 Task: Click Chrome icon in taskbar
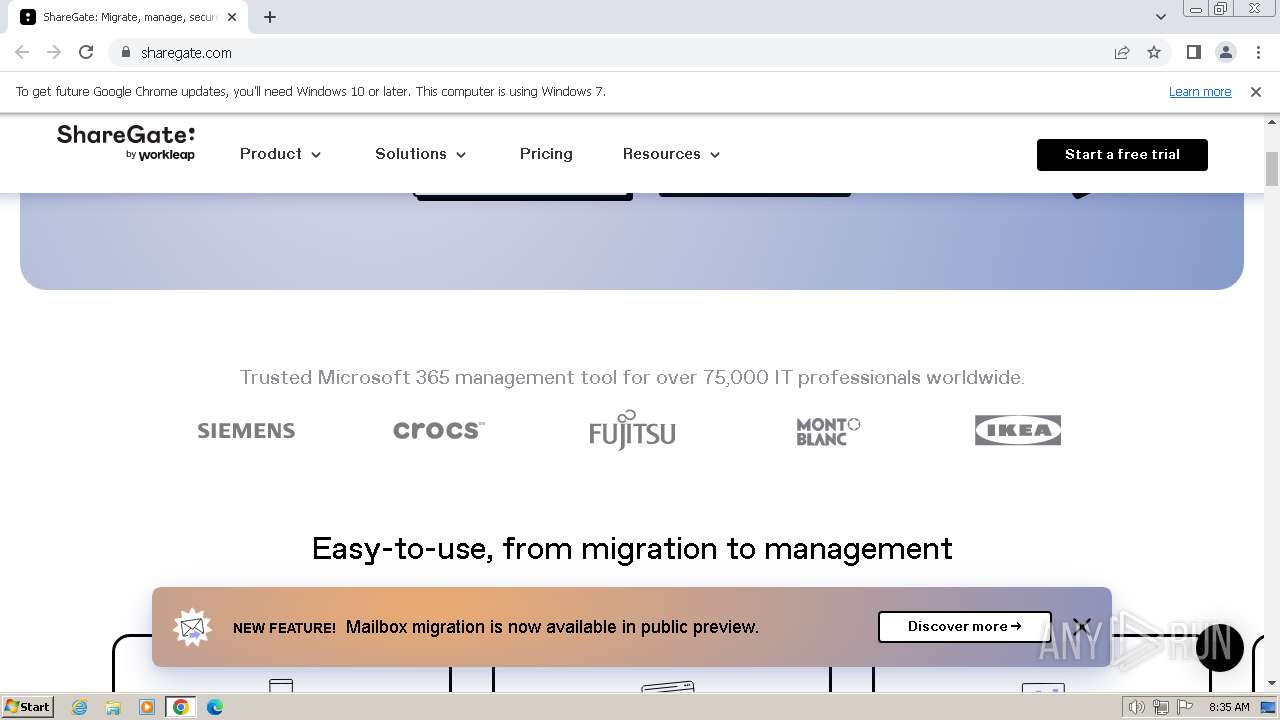[x=181, y=707]
